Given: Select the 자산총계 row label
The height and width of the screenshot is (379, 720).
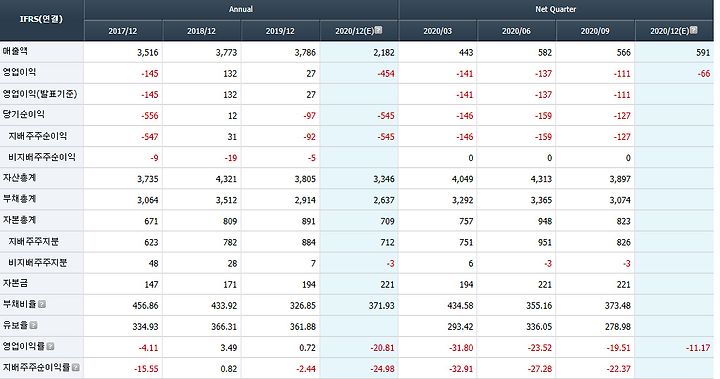Looking at the screenshot, I should pyautogui.click(x=19, y=178).
